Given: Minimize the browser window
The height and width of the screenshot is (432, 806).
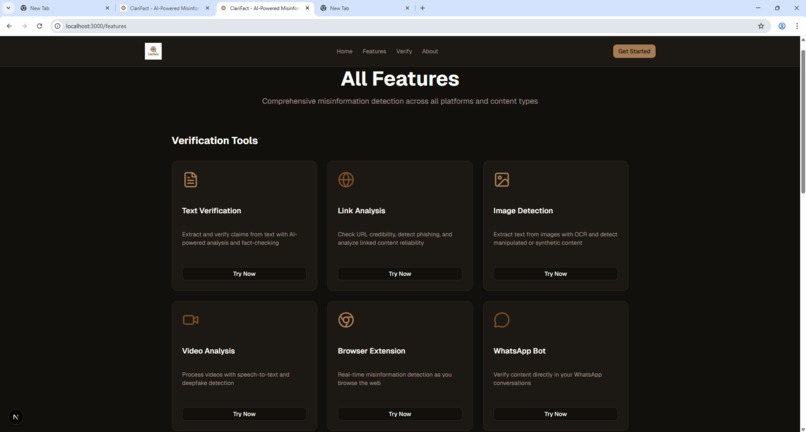Looking at the screenshot, I should tap(758, 8).
